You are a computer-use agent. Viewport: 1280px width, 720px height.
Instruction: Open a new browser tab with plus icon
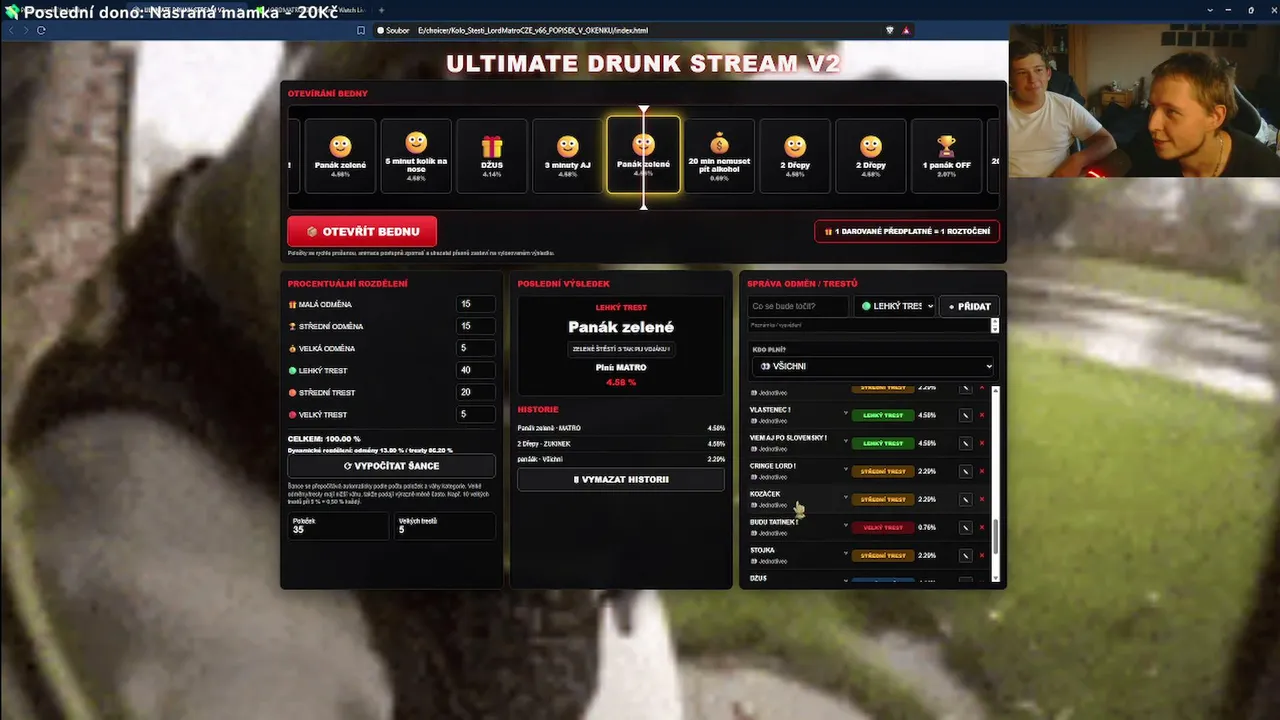381,10
